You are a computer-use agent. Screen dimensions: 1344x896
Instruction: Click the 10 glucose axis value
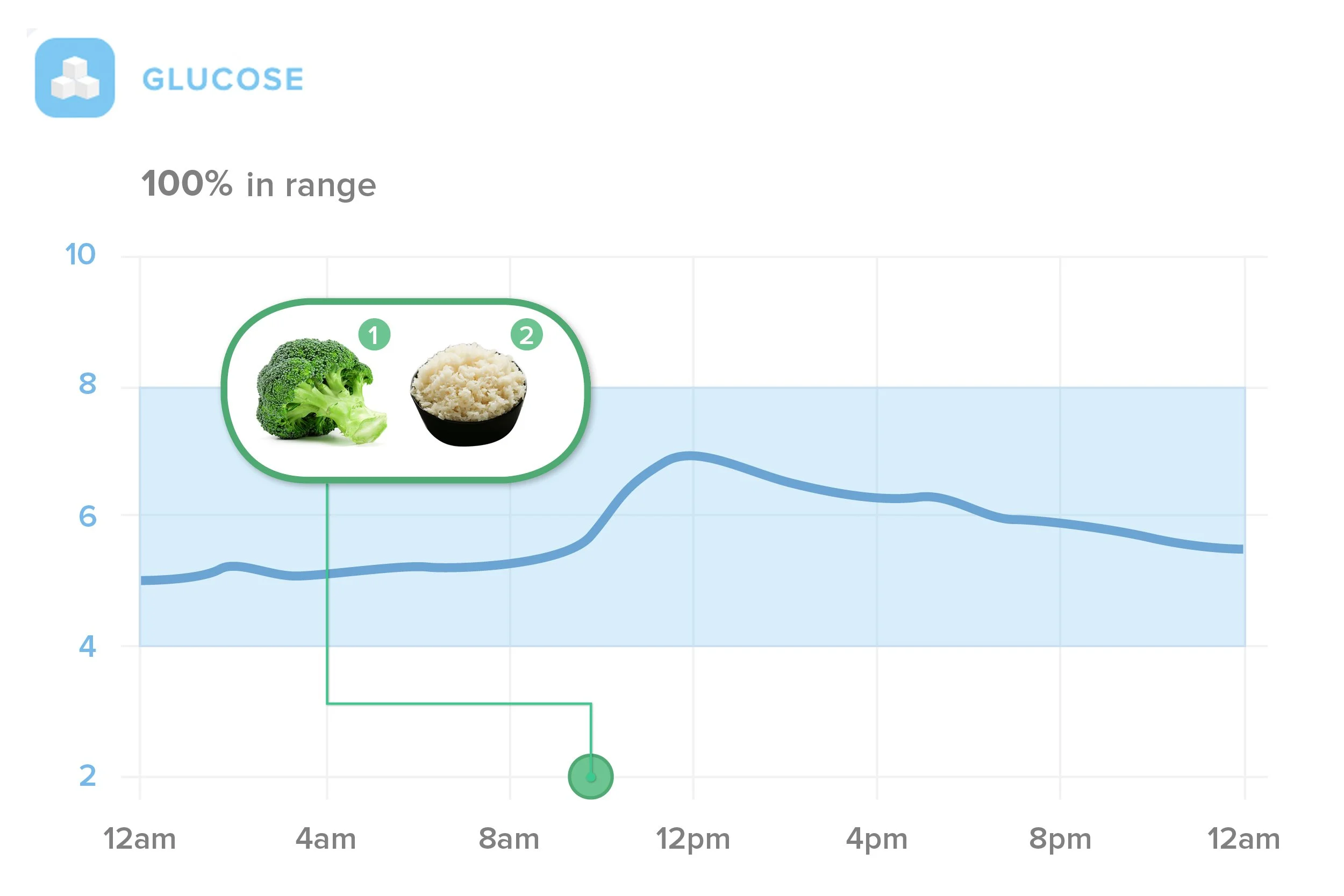coord(80,254)
